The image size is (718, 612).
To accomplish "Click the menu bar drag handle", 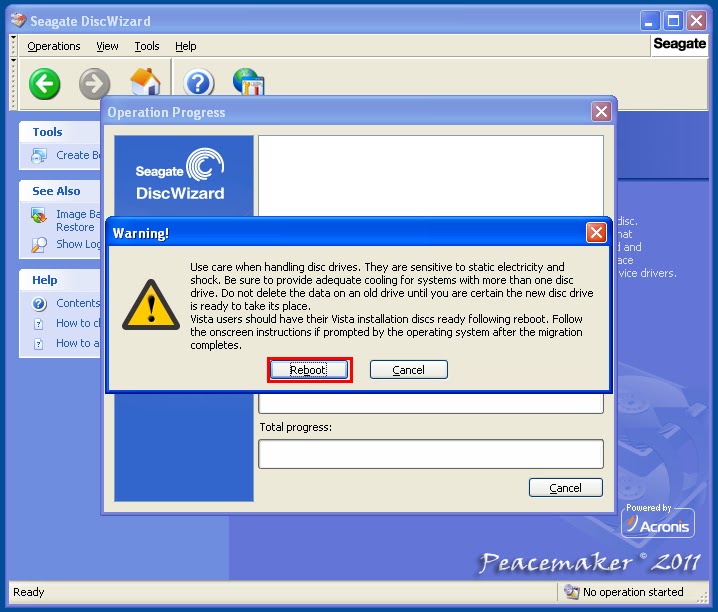I will coord(13,45).
